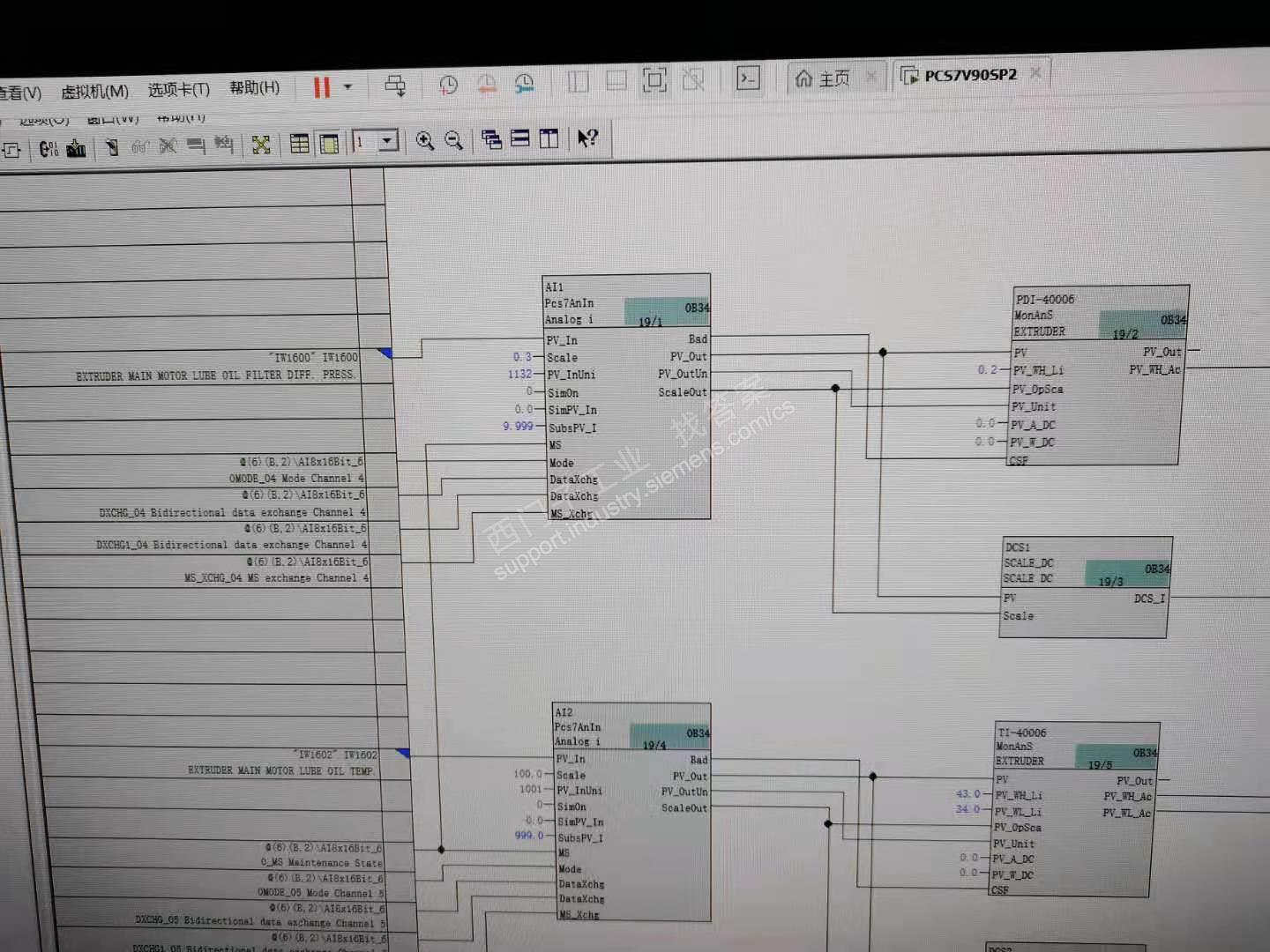
Task: Close the PCS7V90SP2 tab
Action: click(x=1035, y=73)
